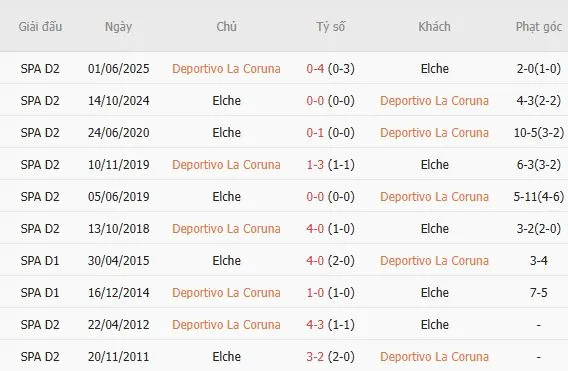Click the 4-3 score for 22/04/2012

(x=315, y=325)
